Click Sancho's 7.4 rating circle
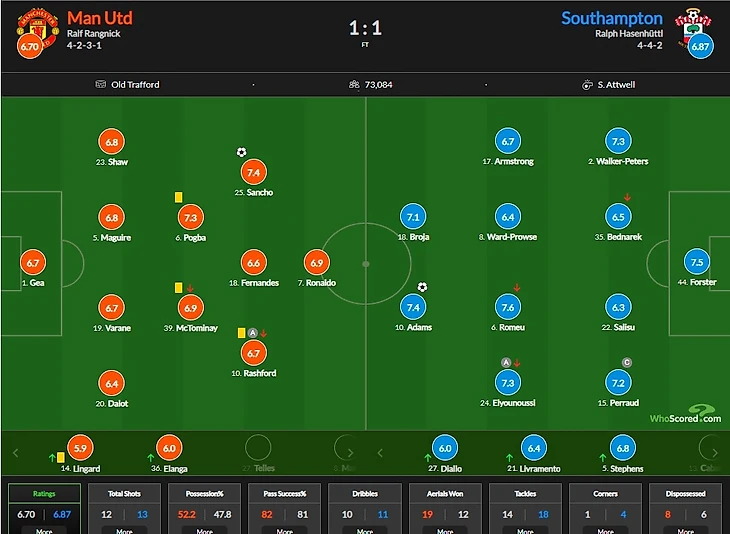730x534 pixels. [x=253, y=172]
